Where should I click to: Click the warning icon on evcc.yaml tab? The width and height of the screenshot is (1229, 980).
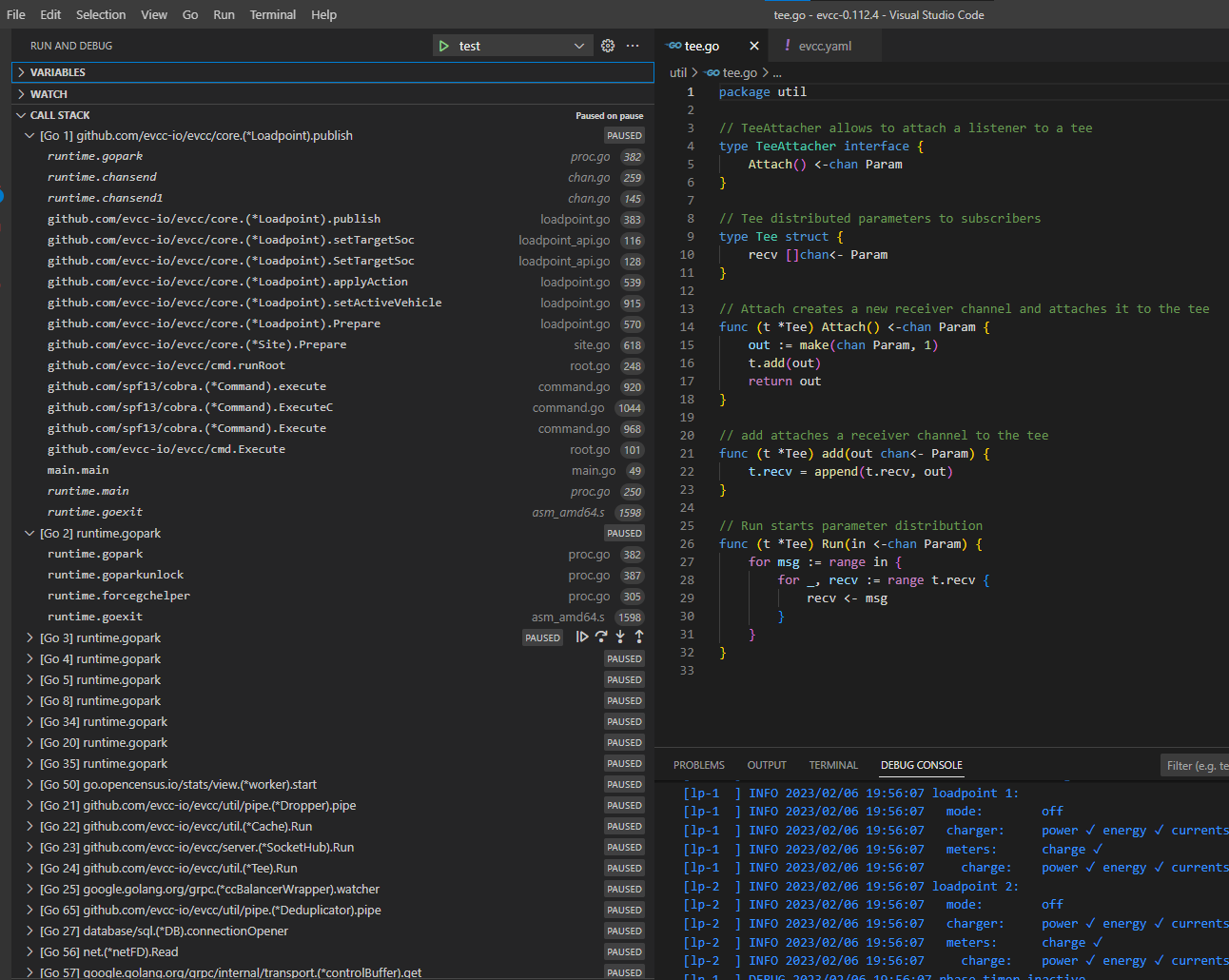786,45
